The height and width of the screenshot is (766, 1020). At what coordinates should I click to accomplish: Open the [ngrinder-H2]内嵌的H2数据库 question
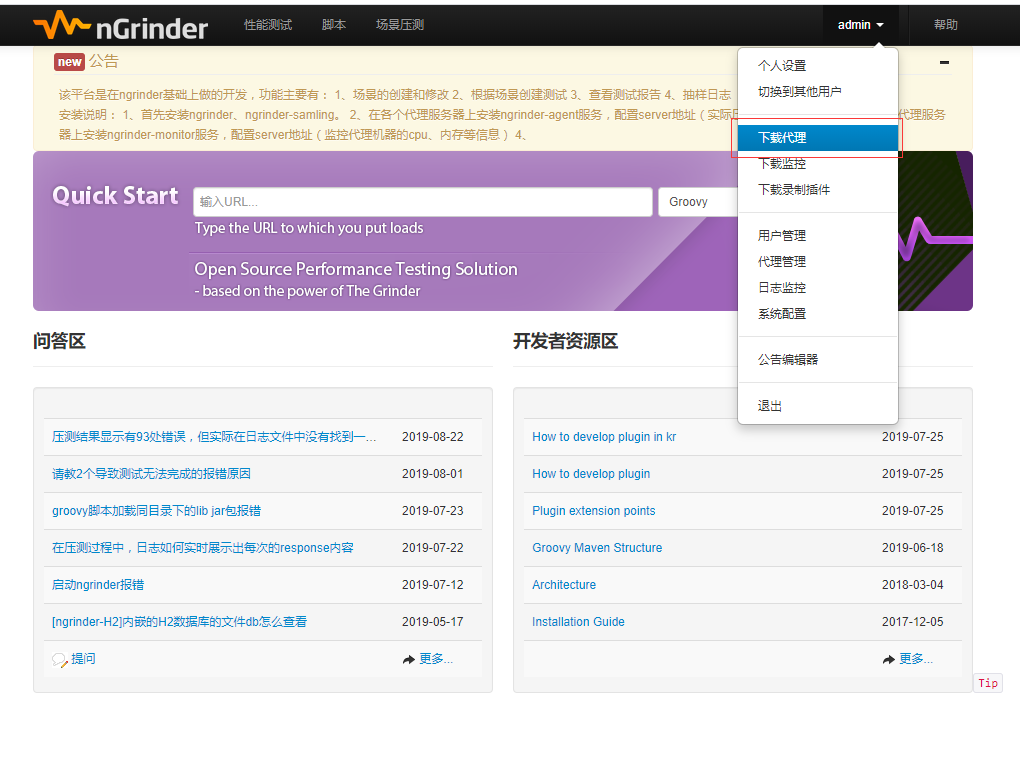179,622
